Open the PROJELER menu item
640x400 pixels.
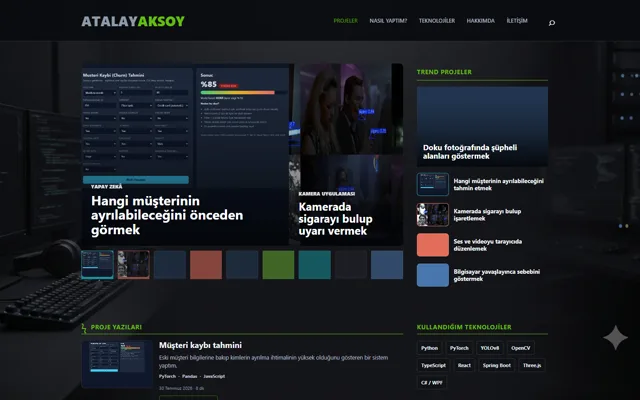pos(345,21)
